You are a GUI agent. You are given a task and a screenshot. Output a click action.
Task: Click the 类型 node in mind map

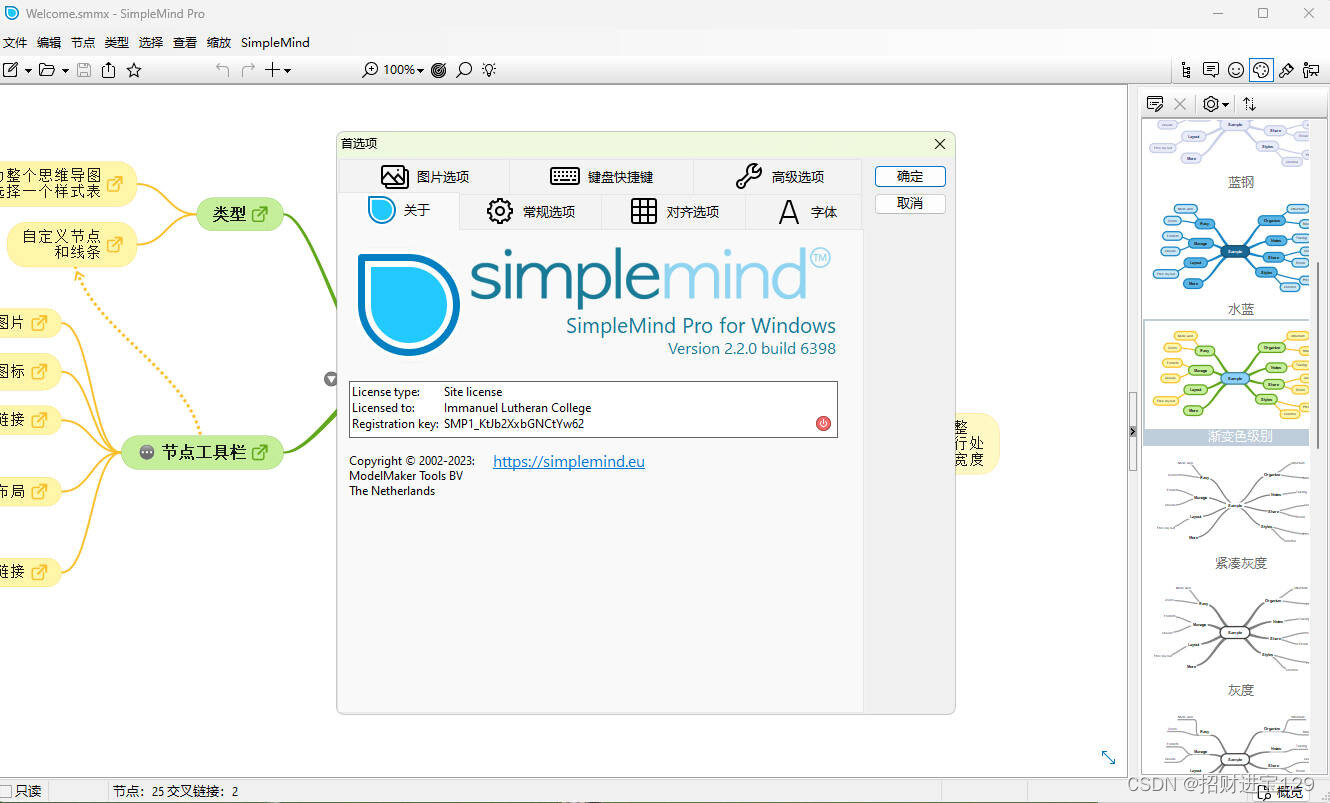pos(240,214)
